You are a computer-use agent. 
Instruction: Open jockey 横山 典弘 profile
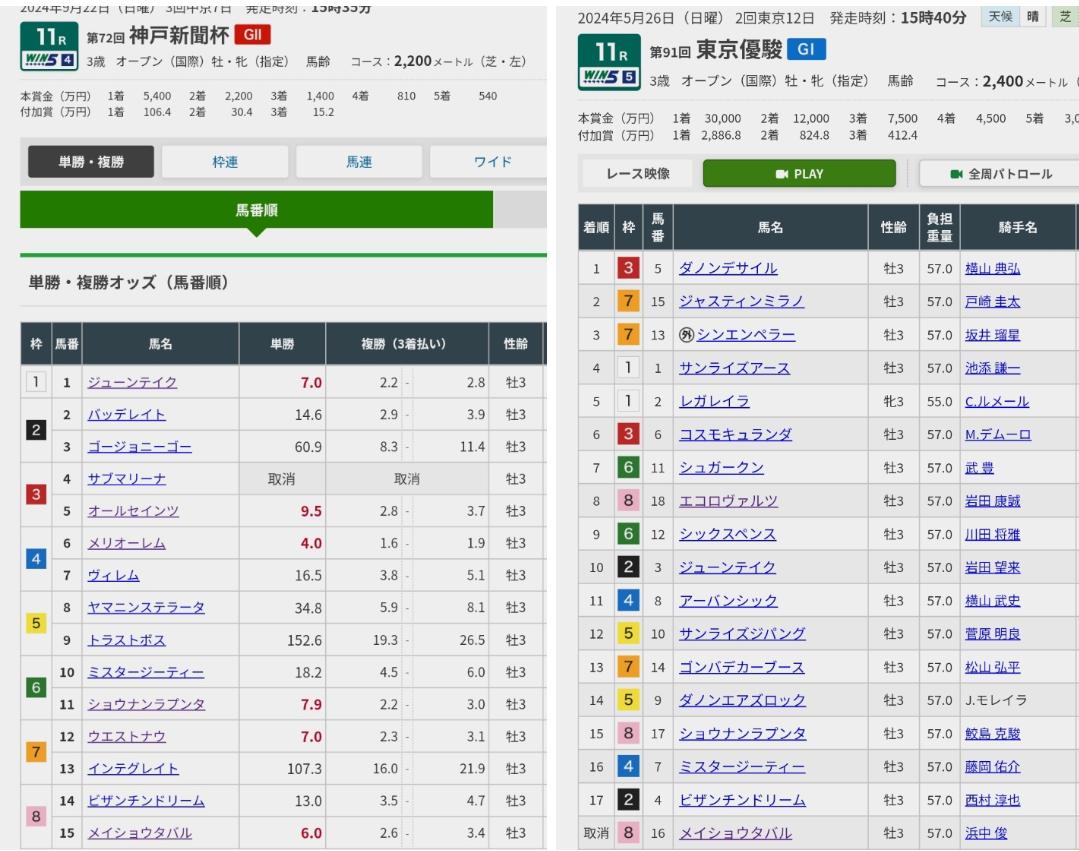(992, 268)
